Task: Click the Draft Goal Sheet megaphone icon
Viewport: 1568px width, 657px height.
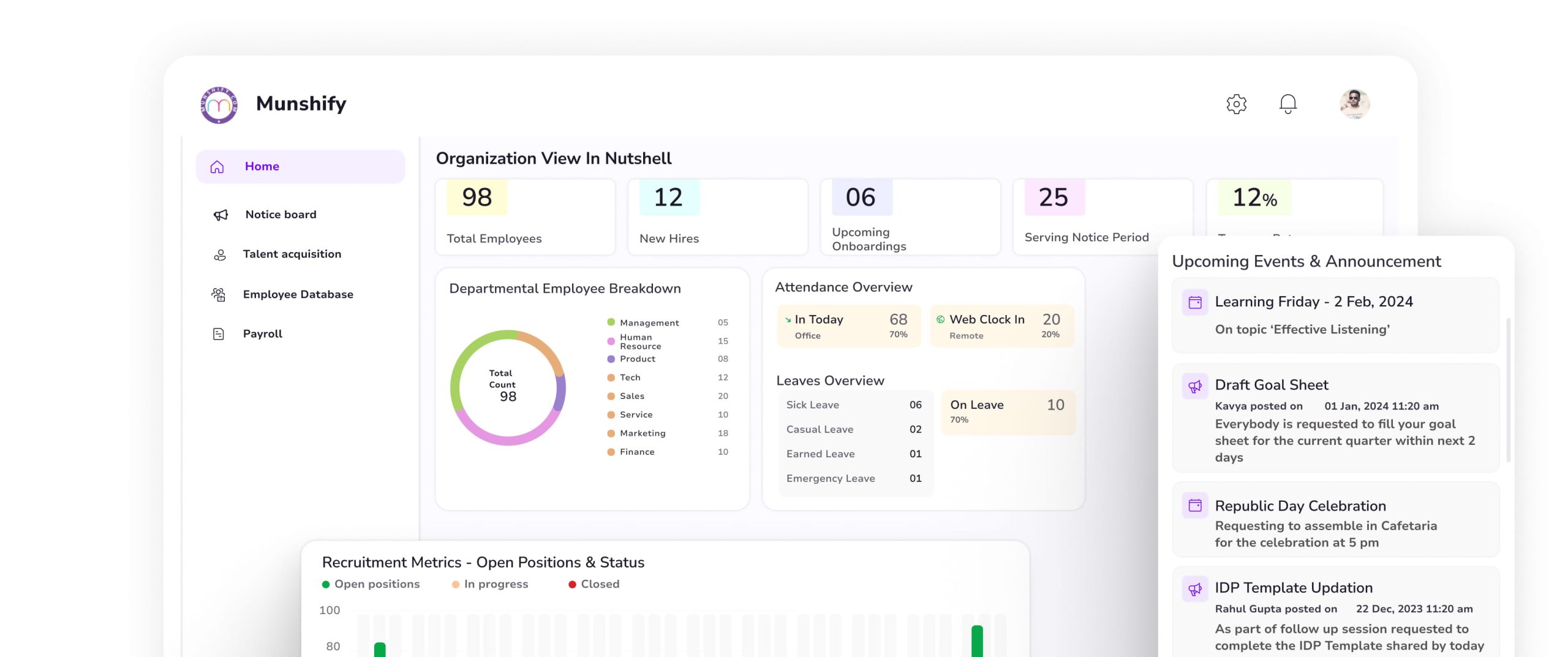Action: (1194, 386)
